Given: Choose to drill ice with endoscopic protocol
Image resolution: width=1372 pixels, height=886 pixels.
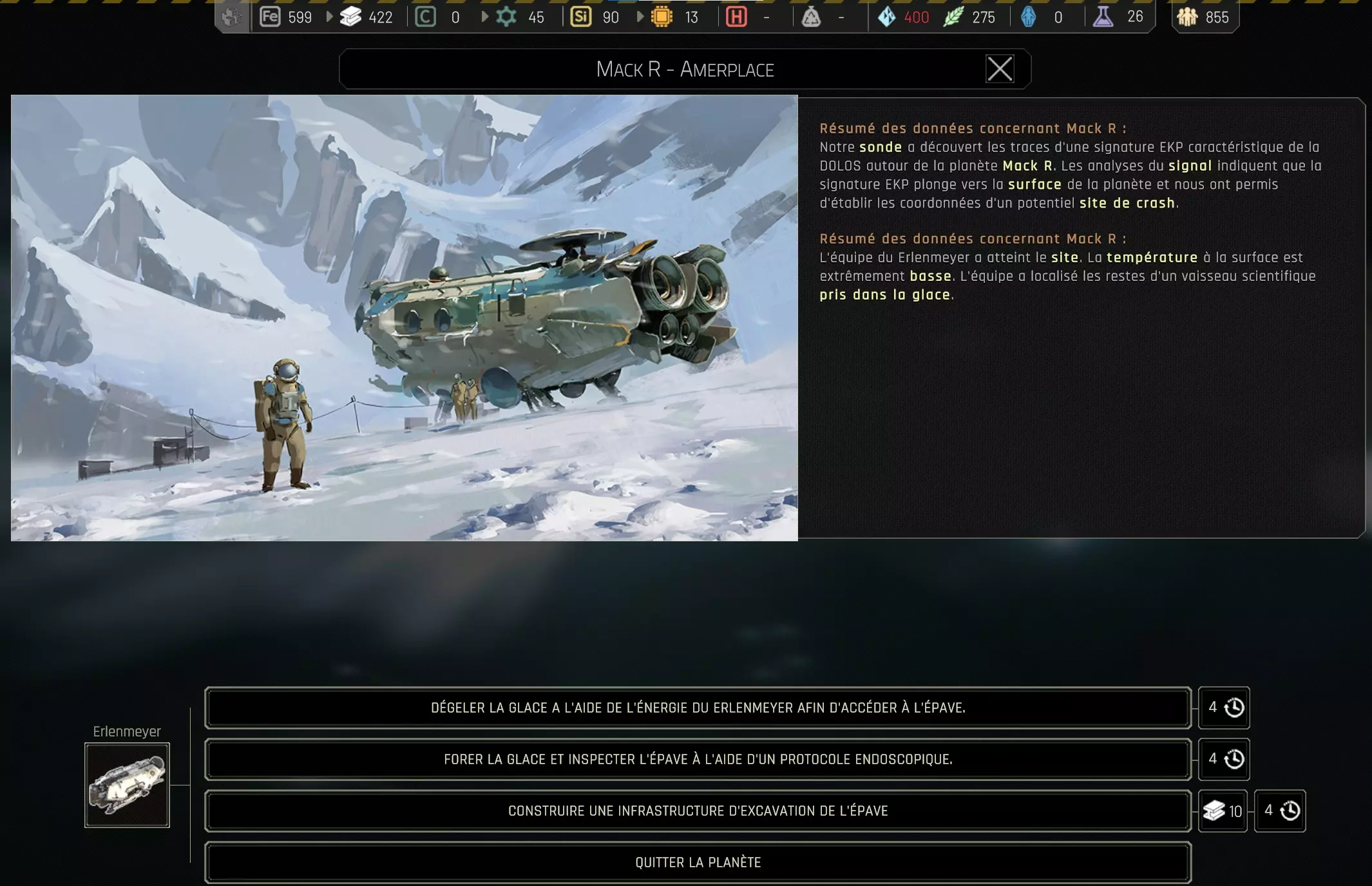Looking at the screenshot, I should click(698, 759).
